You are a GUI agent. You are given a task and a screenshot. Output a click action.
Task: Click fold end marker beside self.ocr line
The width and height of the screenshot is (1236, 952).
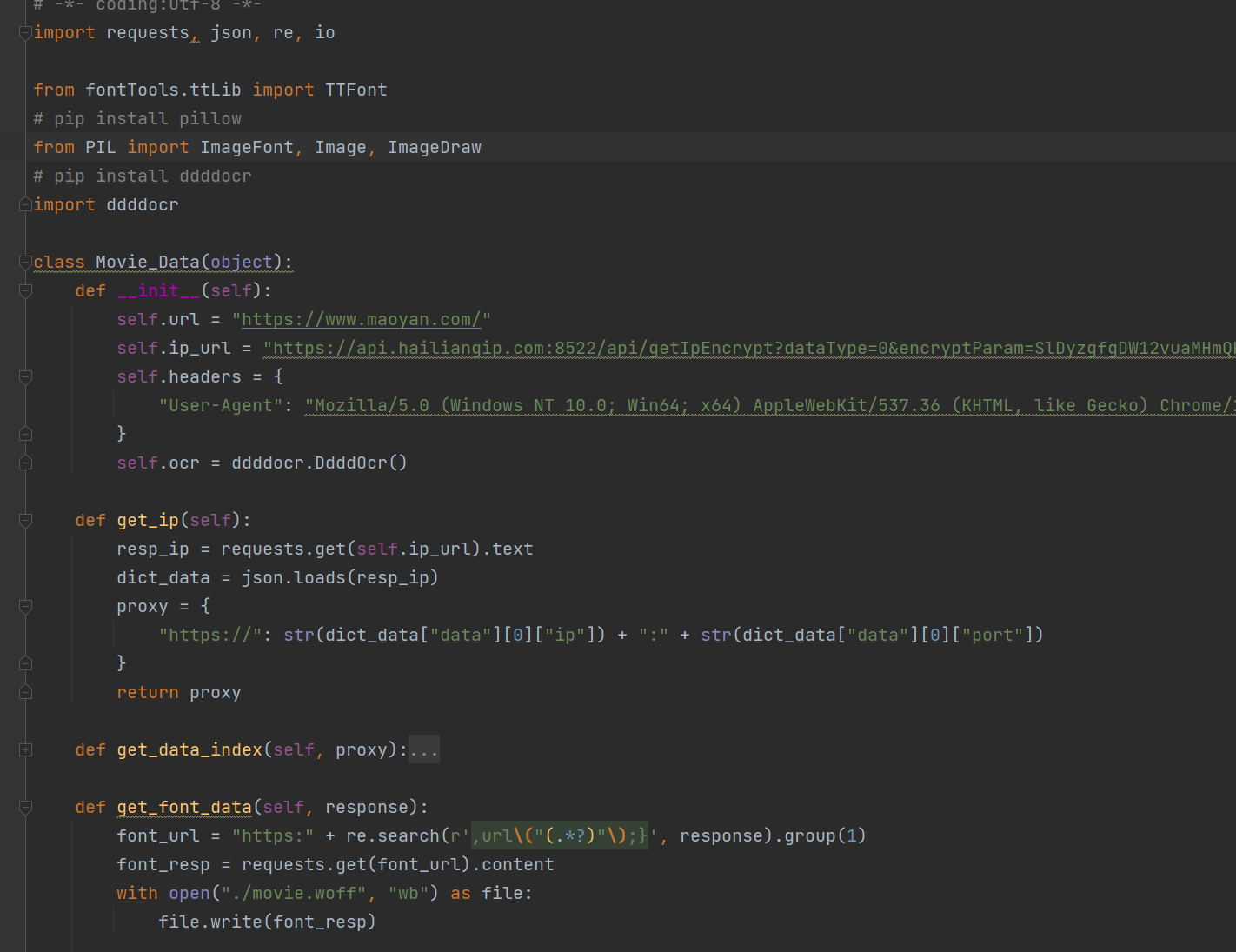click(x=25, y=463)
